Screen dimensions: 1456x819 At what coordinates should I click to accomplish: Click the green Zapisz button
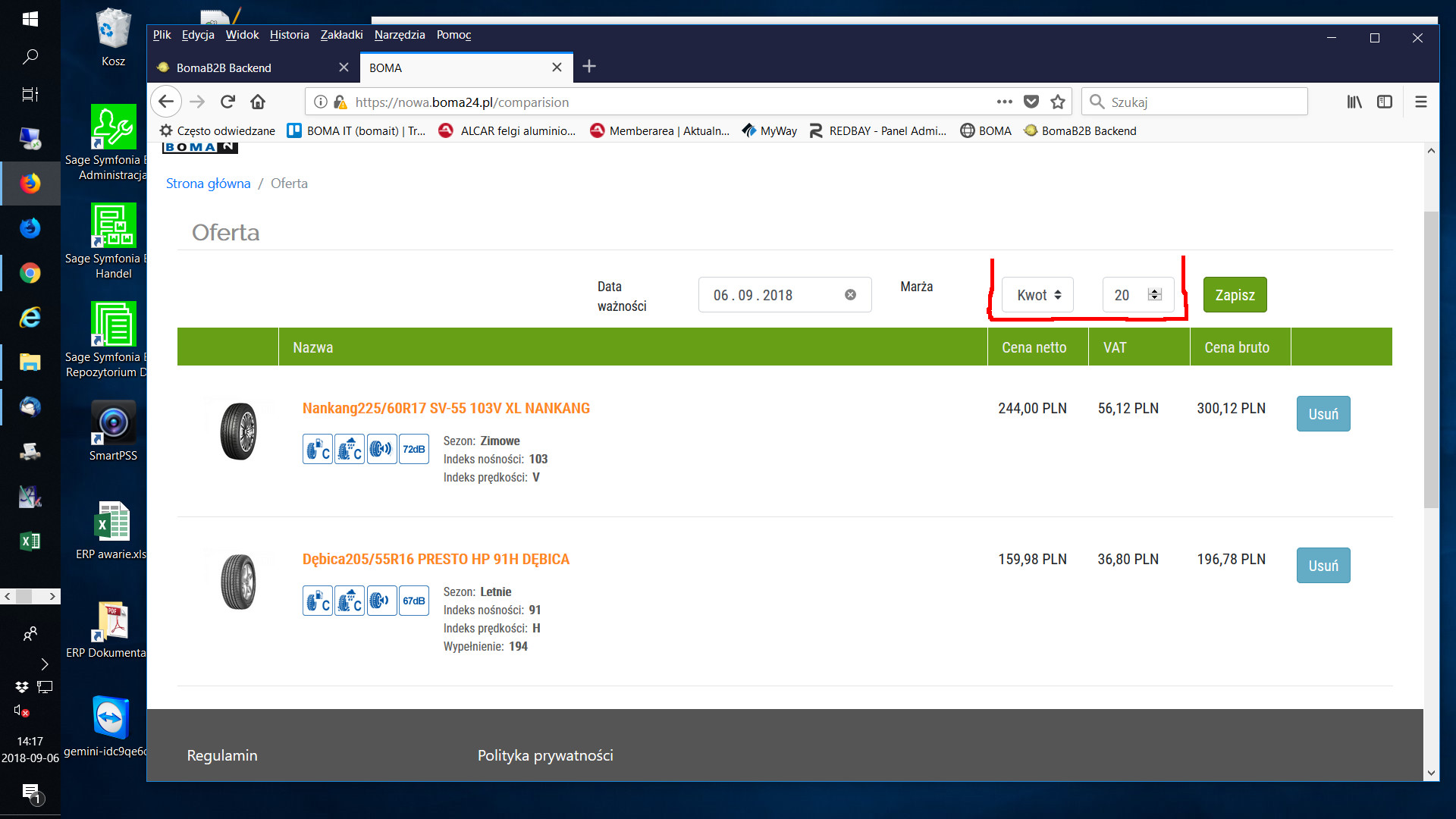coord(1235,295)
